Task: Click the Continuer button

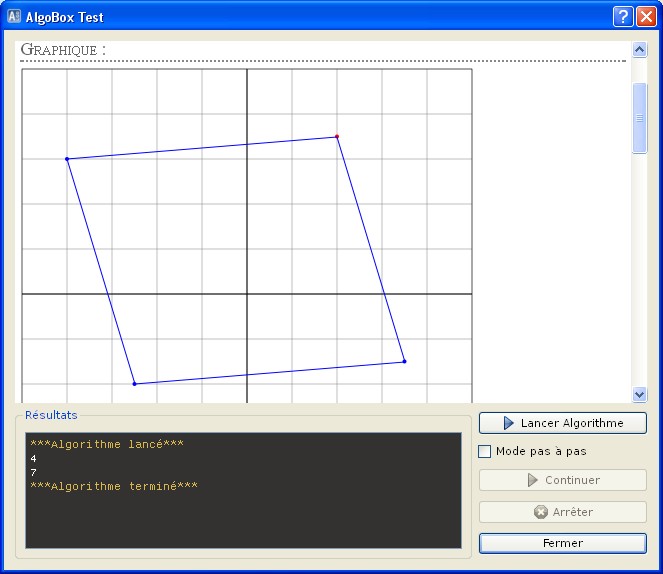Action: coord(562,480)
